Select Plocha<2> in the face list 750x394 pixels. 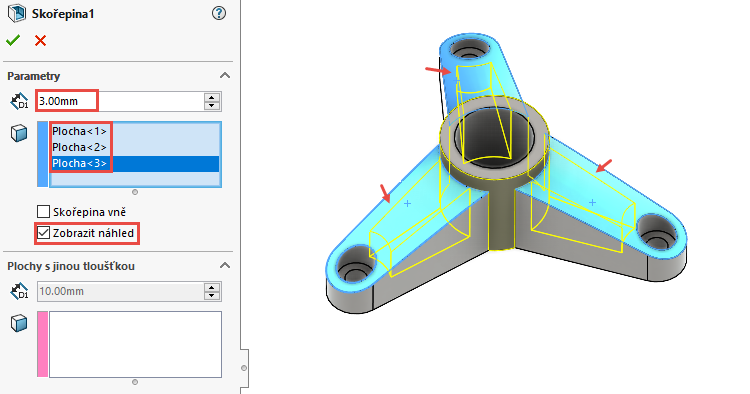79,147
